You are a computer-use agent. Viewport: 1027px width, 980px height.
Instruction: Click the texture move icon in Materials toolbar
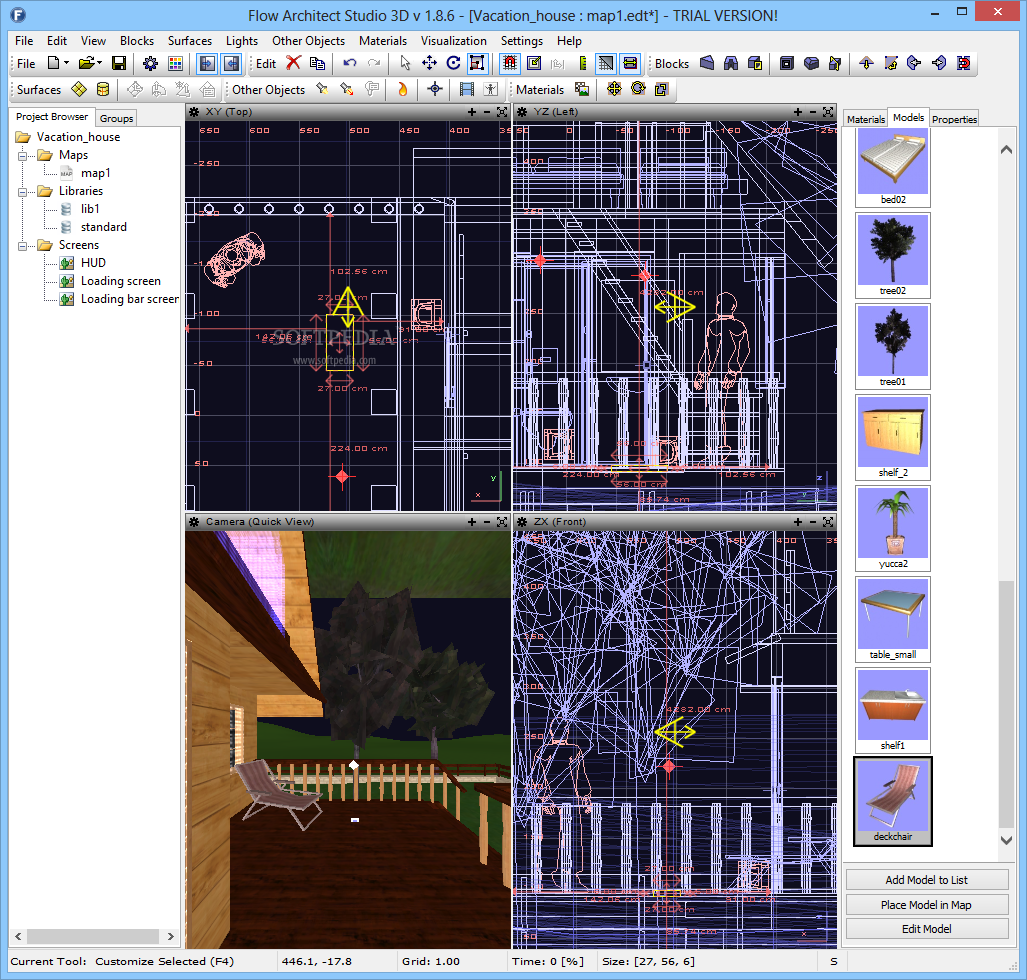pyautogui.click(x=614, y=89)
